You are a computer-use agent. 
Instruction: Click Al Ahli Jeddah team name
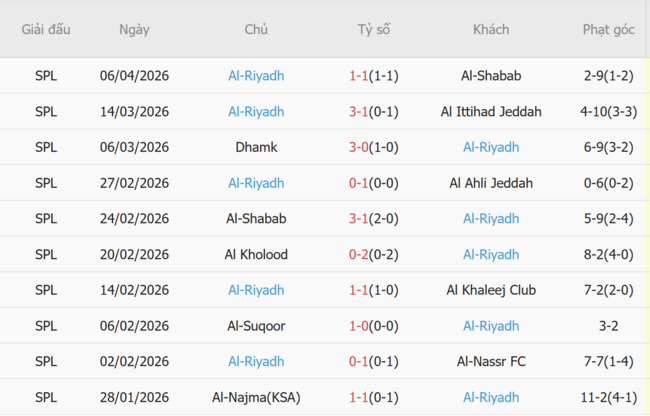(x=491, y=183)
